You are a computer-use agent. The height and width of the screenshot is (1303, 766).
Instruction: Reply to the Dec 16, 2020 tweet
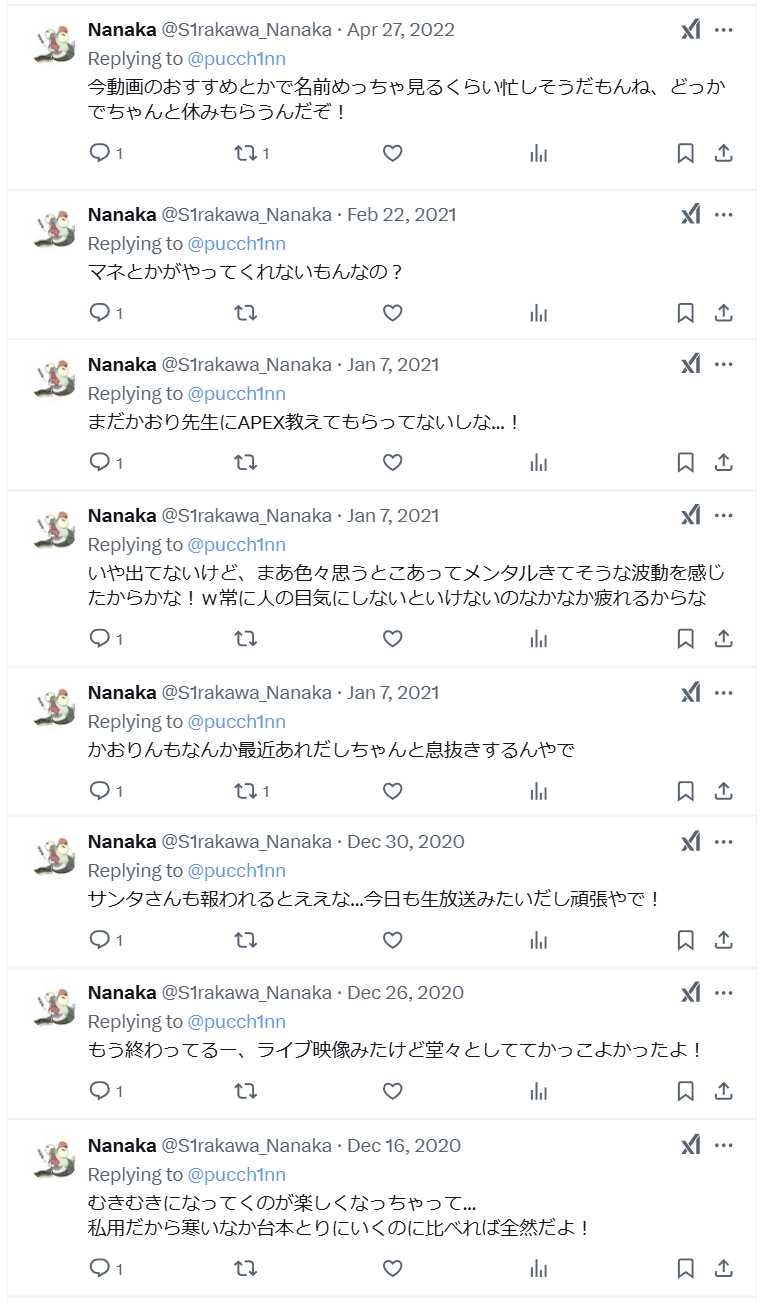pos(100,1269)
